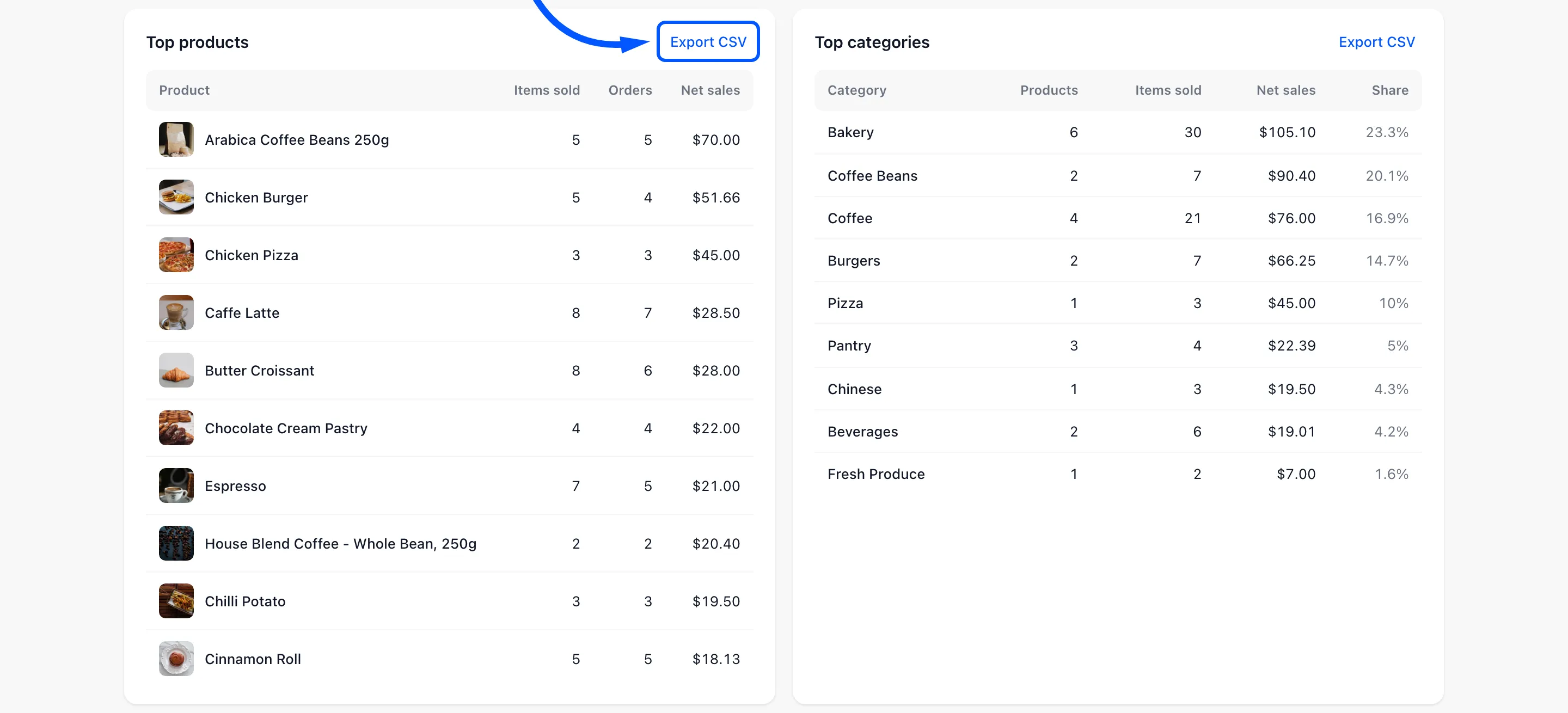Click Net sales header in Top products
This screenshot has height=713, width=1568.
tap(710, 90)
